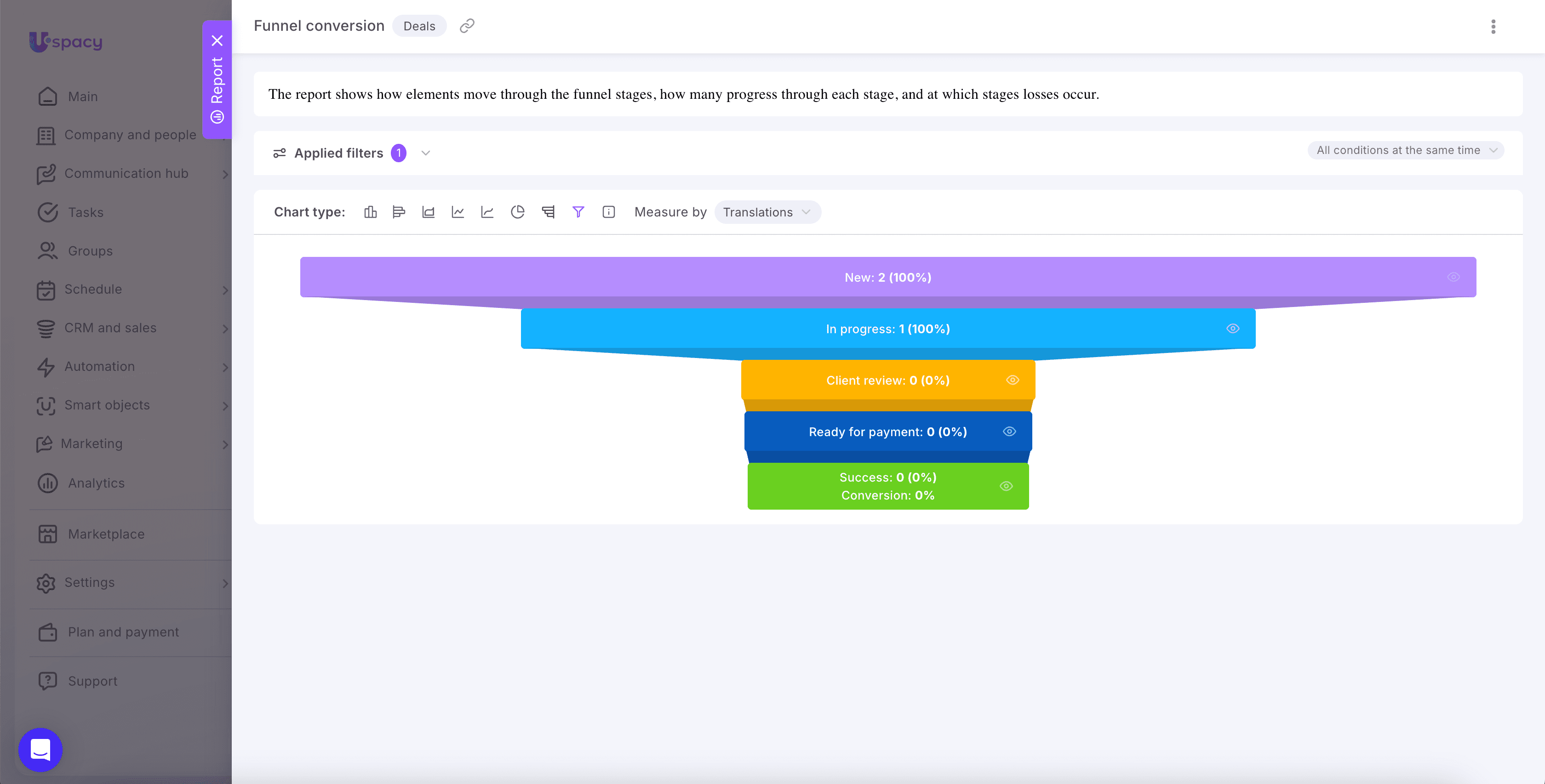Hide the Success stage
1545x784 pixels.
pos(1007,486)
